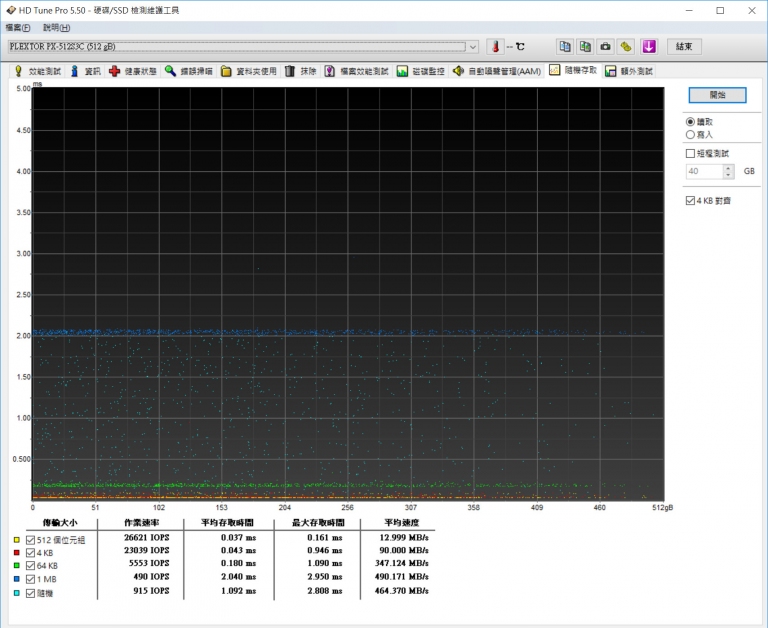Open the PLEXTOR PX-512S3C drive dropdown
Viewport: 768px width, 628px height.
point(473,47)
